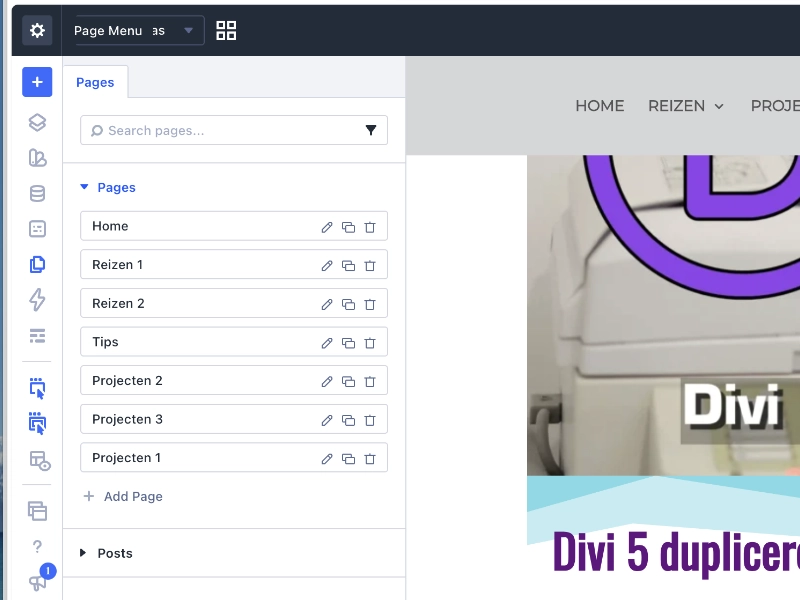800x600 pixels.
Task: Delete the Tips page
Action: [x=370, y=343]
